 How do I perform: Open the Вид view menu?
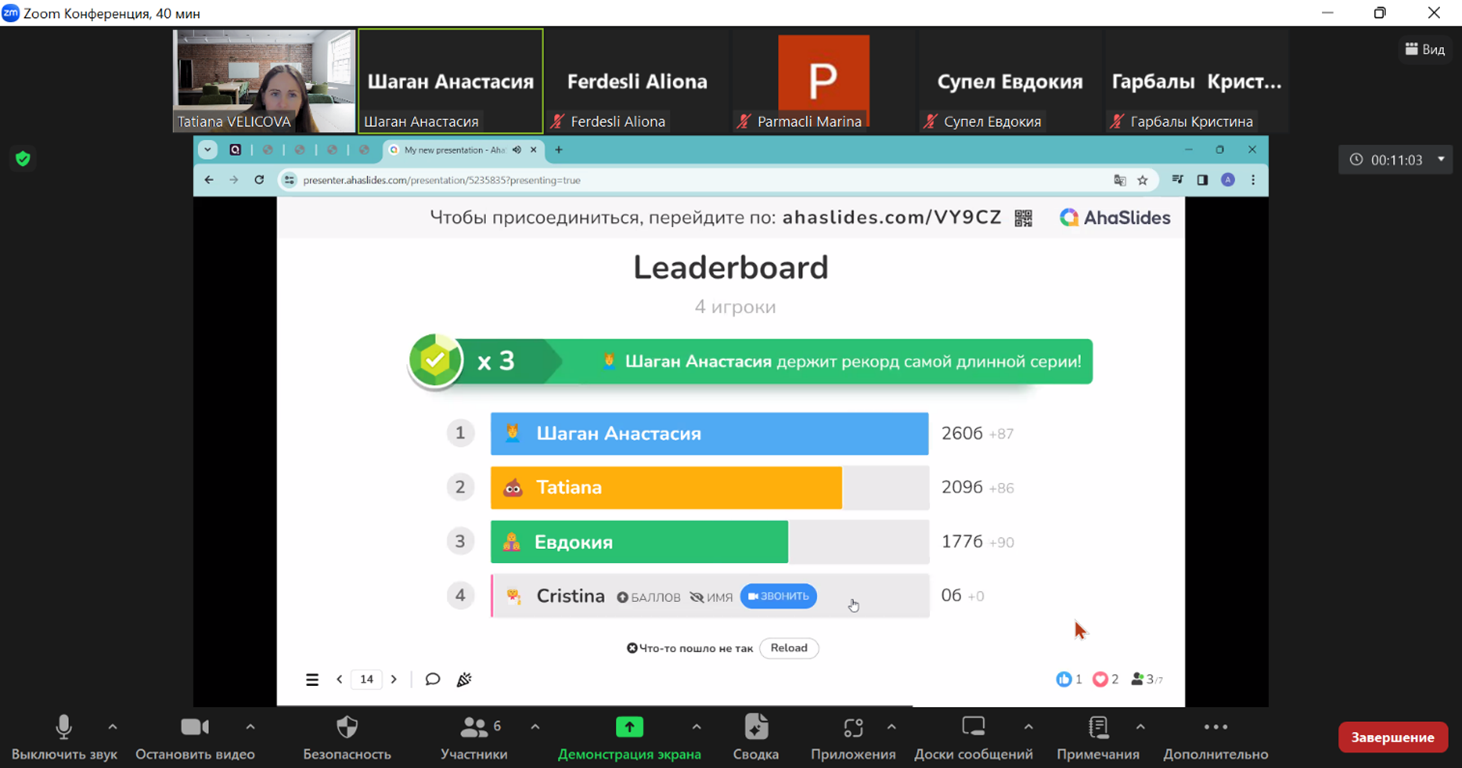pyautogui.click(x=1425, y=49)
